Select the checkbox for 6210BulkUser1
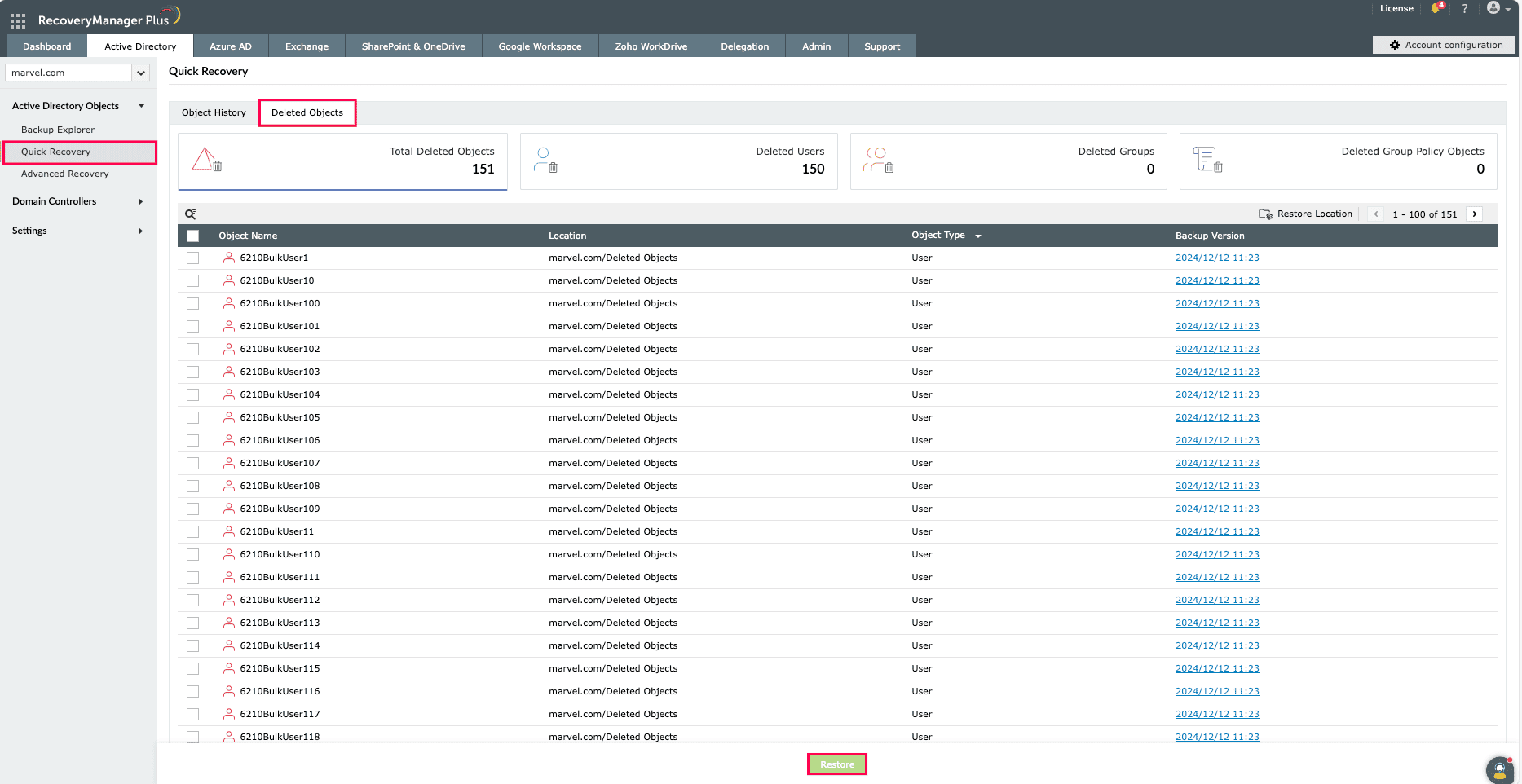1522x784 pixels. [x=192, y=258]
